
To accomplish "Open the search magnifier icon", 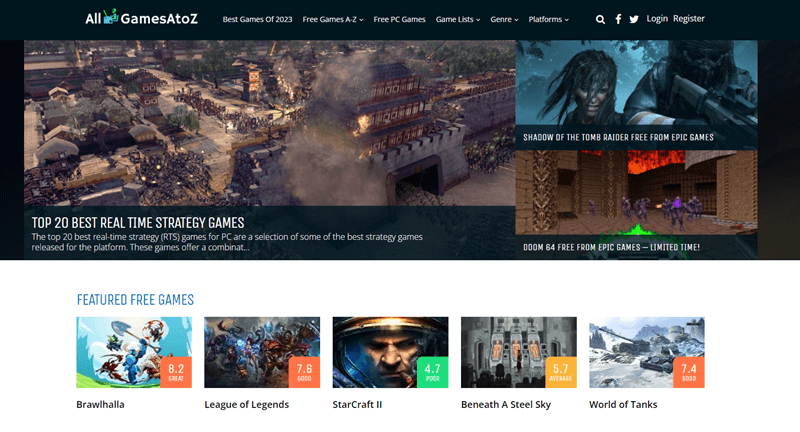I will pos(601,19).
